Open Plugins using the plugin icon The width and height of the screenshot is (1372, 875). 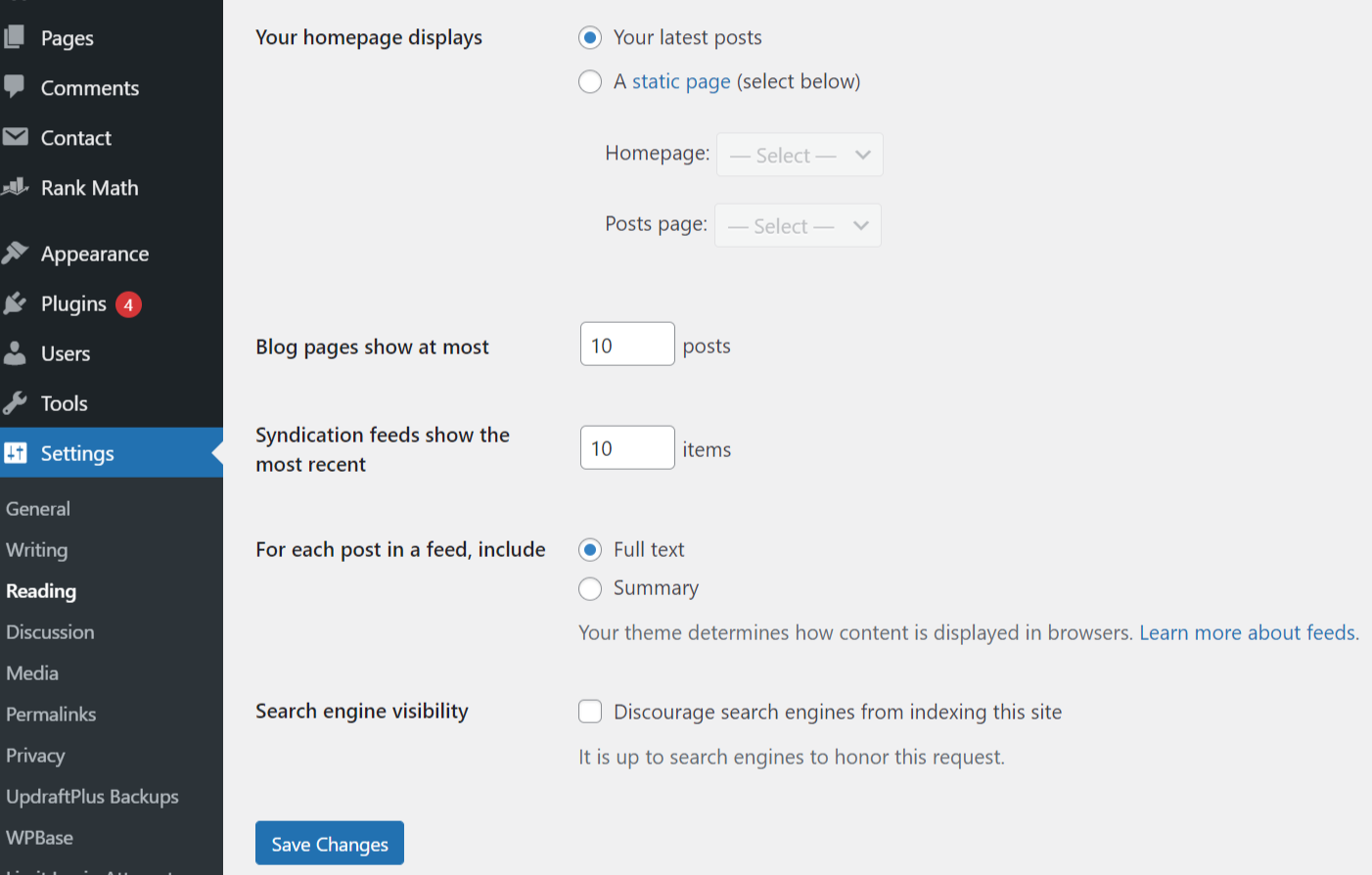(x=17, y=303)
